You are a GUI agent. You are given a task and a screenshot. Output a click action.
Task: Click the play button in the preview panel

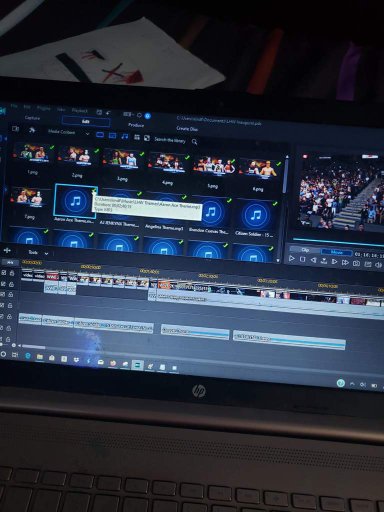pyautogui.click(x=292, y=258)
